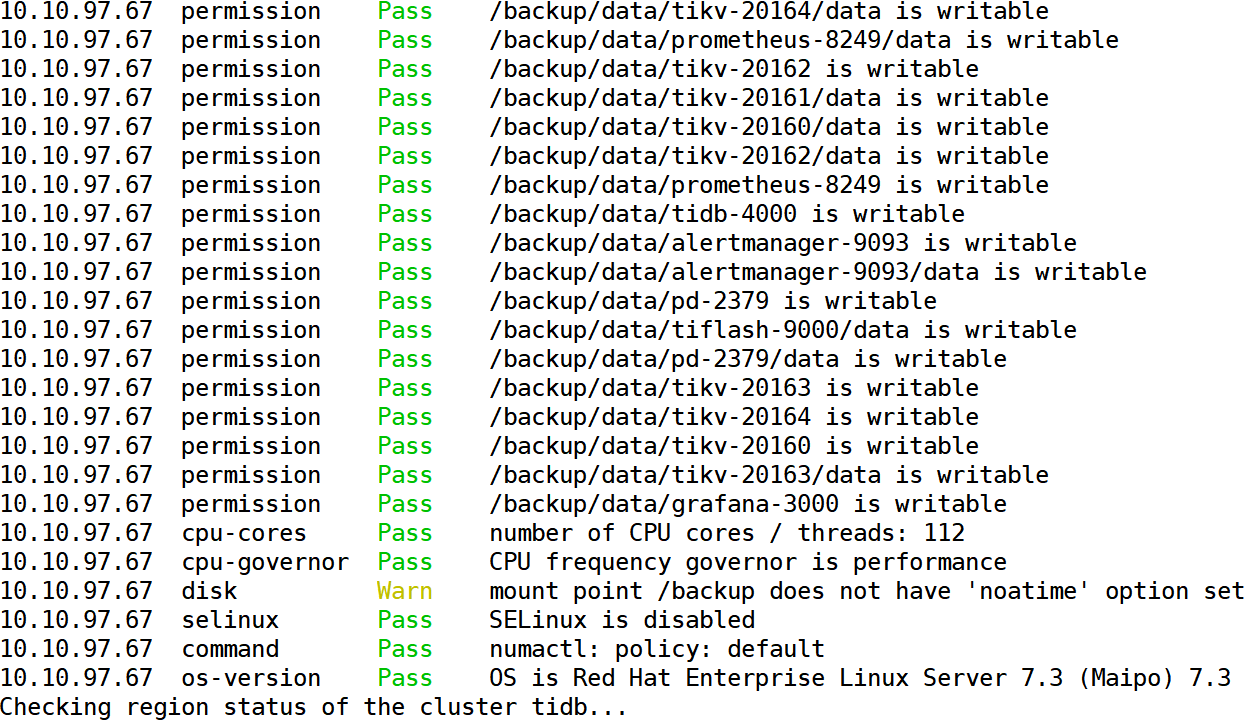The image size is (1257, 724).
Task: Click the SELinux is disabled message
Action: point(622,620)
